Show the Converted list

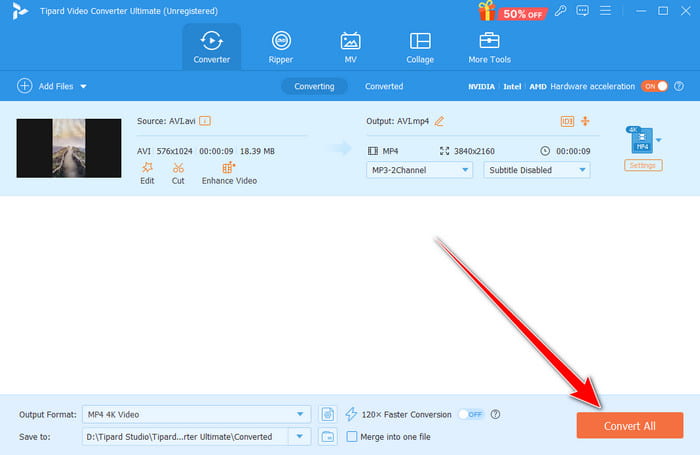[x=384, y=86]
